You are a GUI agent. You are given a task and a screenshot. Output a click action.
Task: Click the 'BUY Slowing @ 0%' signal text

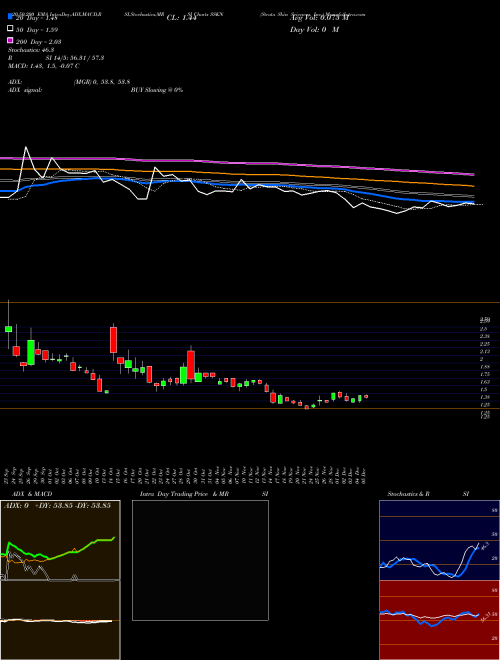pos(157,90)
